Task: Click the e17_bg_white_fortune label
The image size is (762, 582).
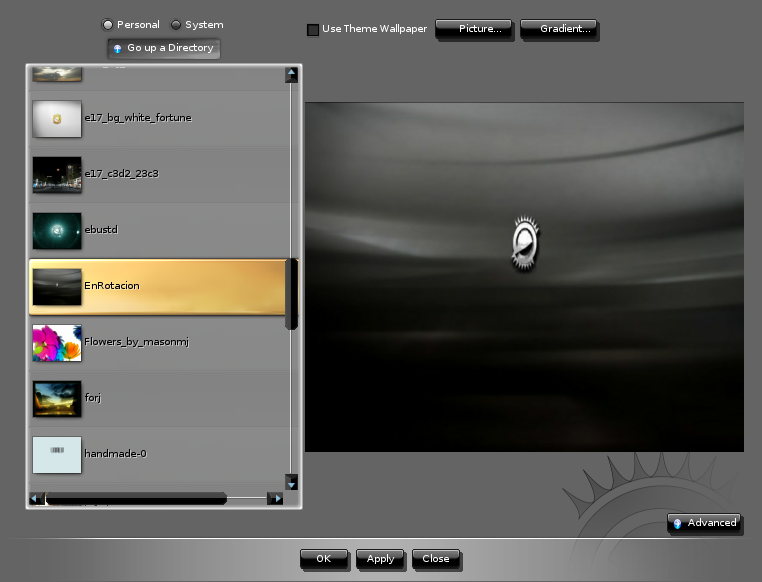Action: coord(138,118)
